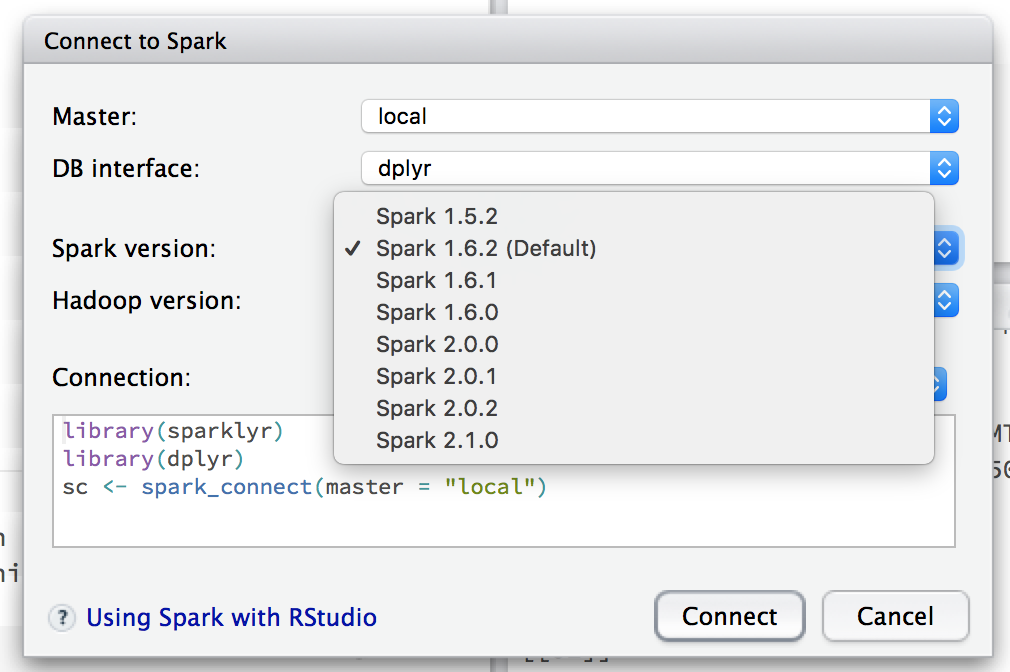1010x672 pixels.
Task: Select Spark 2.0.0 version
Action: (634, 345)
